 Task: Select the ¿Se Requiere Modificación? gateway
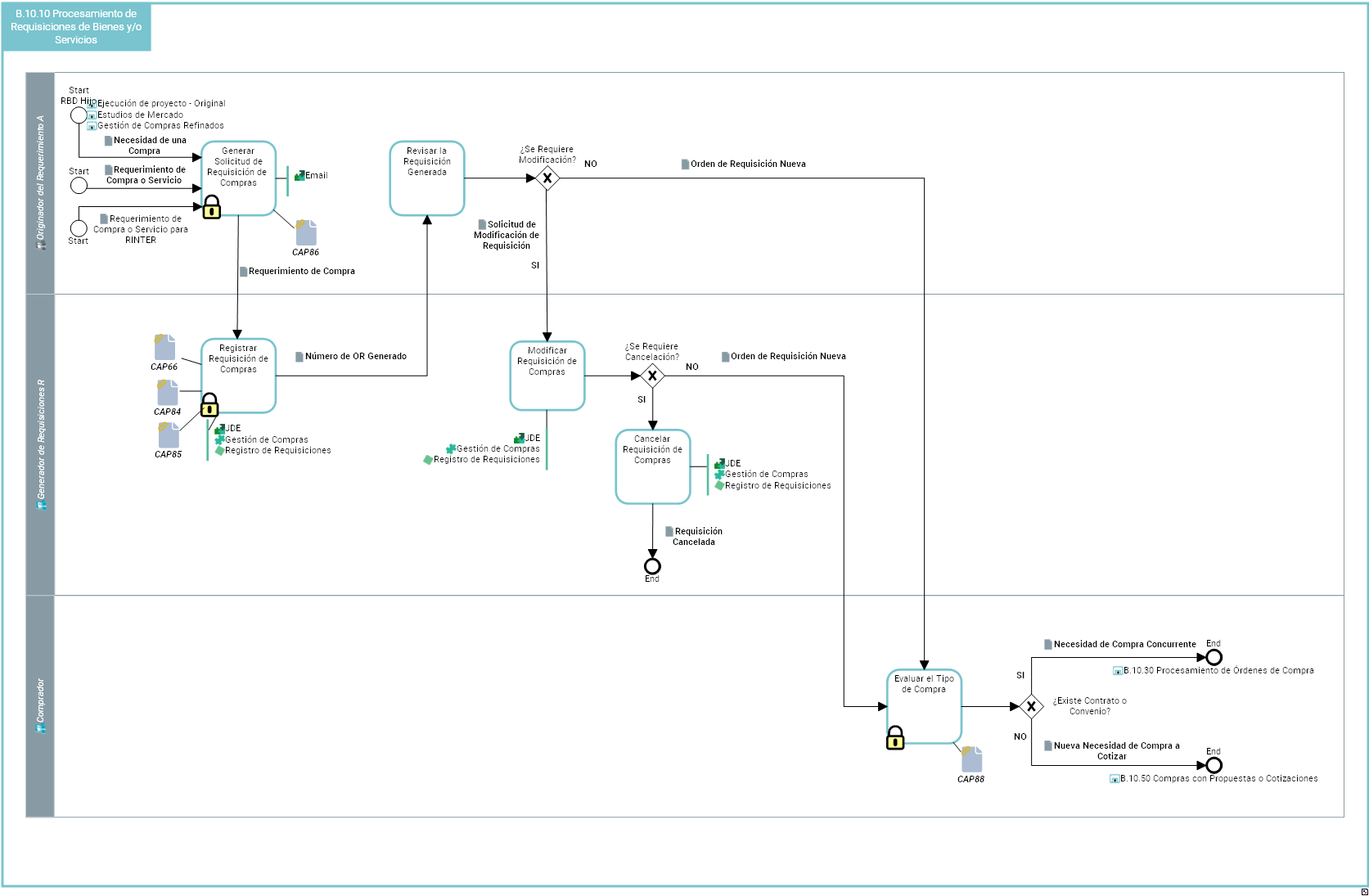pyautogui.click(x=547, y=178)
